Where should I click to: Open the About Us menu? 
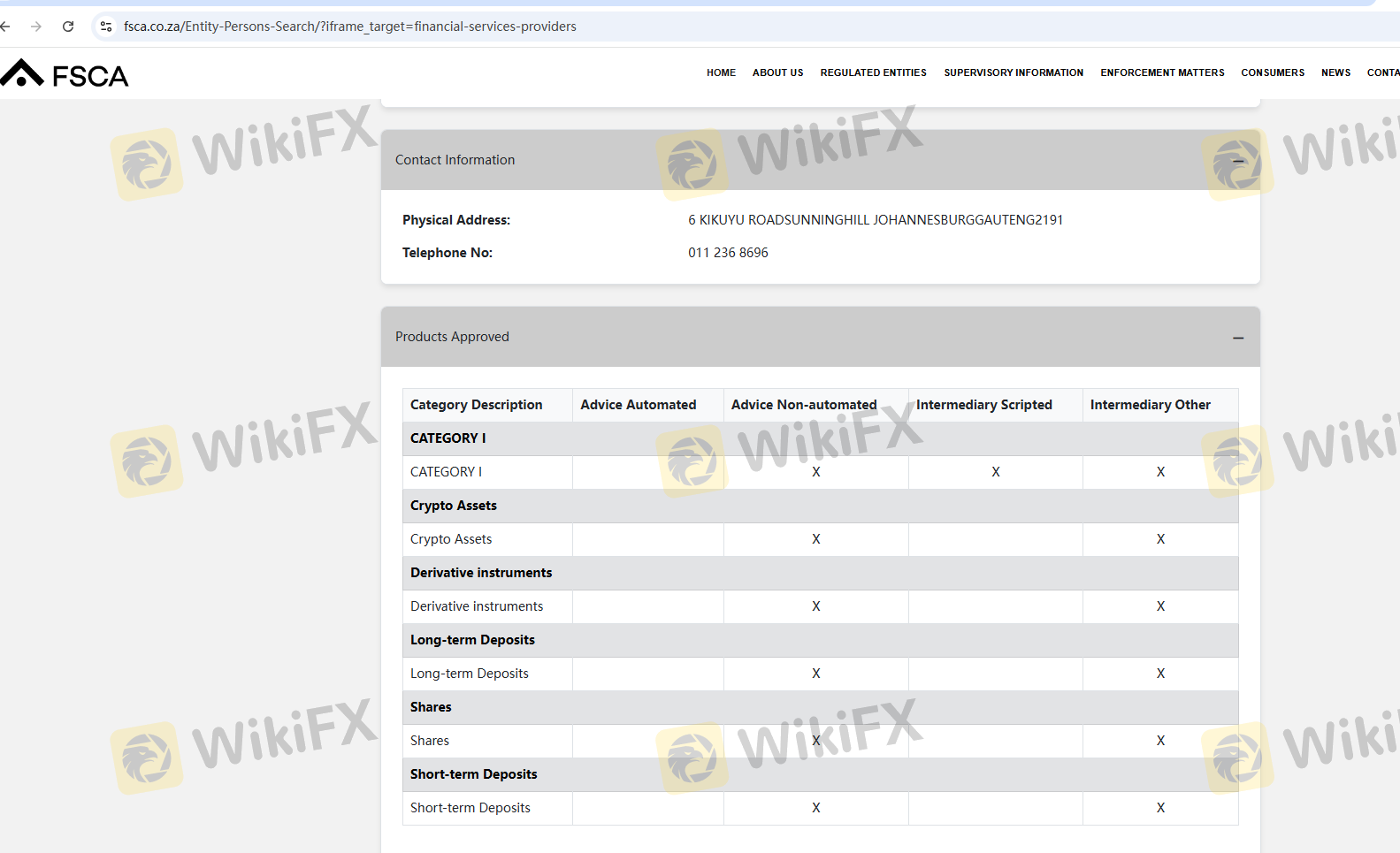[777, 72]
